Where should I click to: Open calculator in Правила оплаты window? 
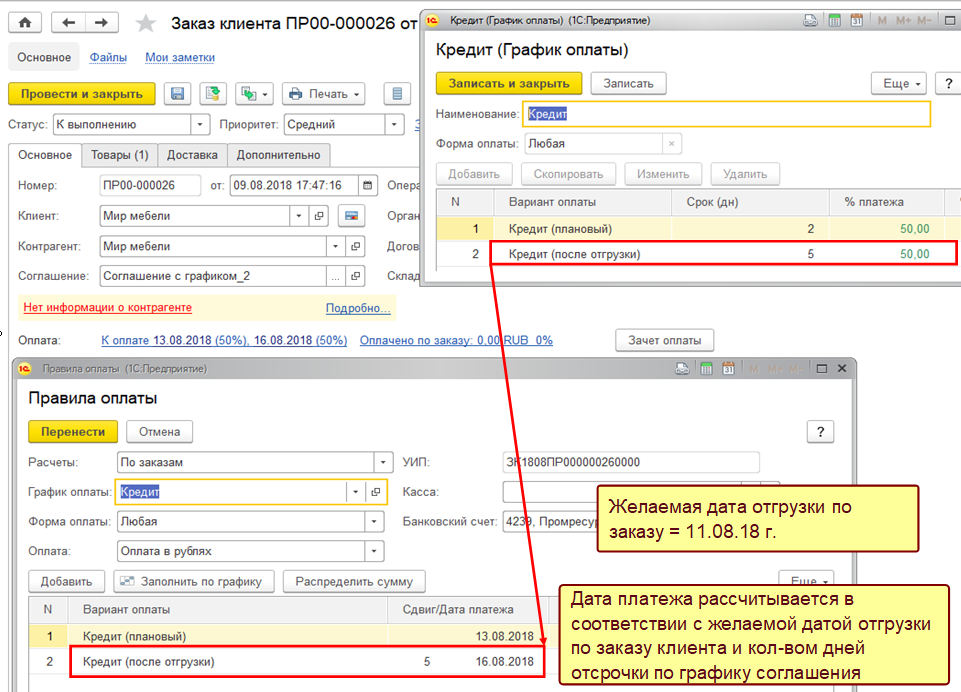706,368
